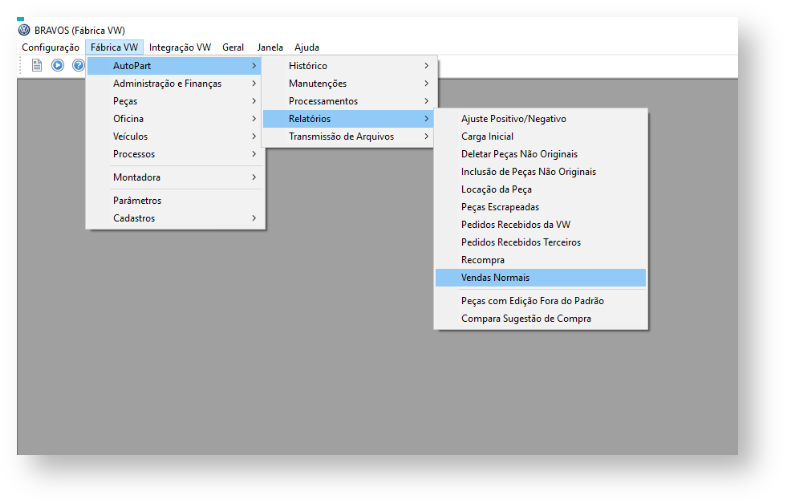Open the Veículos submenu

click(175, 136)
